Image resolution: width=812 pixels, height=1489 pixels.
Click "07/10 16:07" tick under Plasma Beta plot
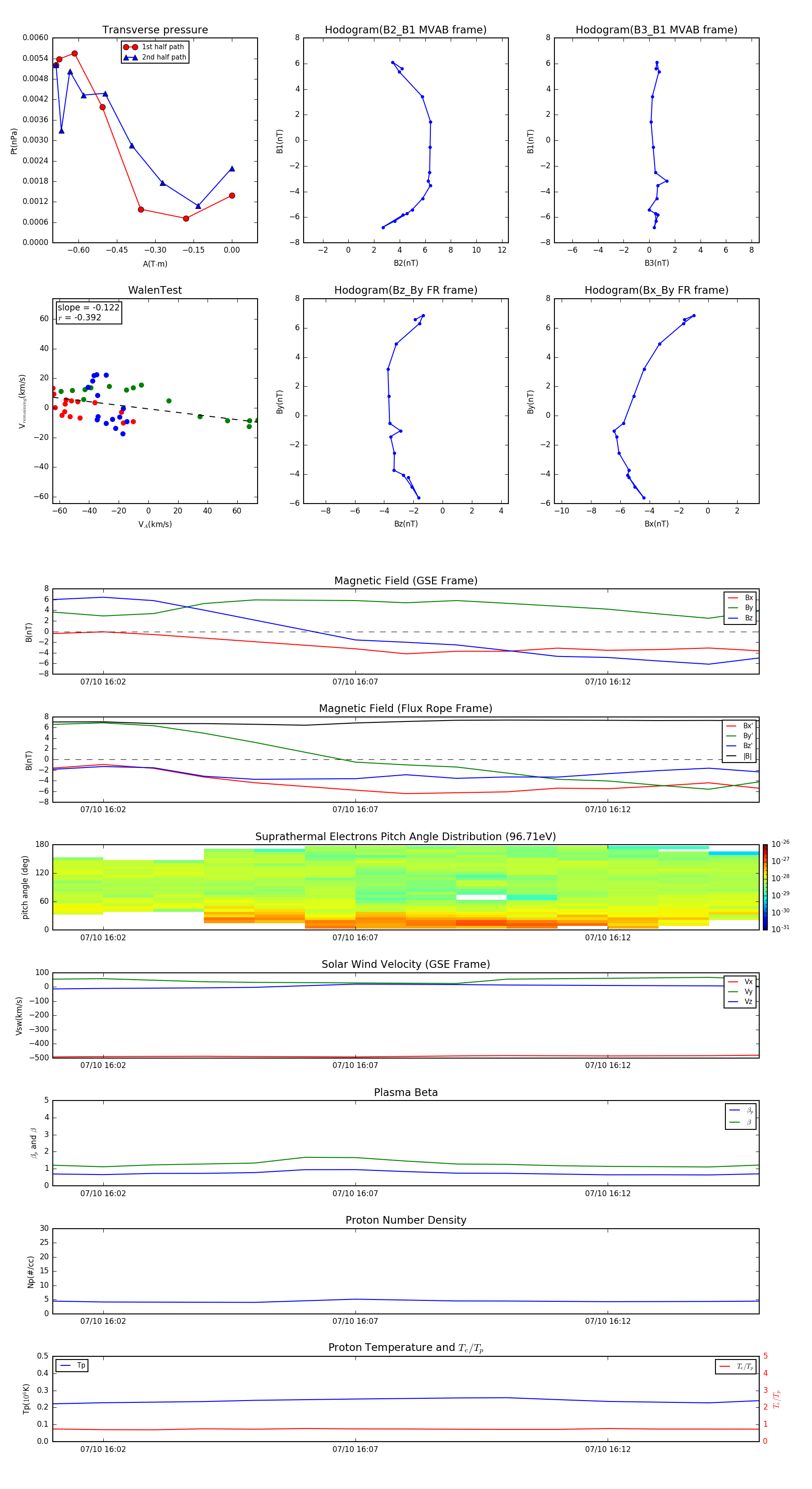tap(355, 1193)
